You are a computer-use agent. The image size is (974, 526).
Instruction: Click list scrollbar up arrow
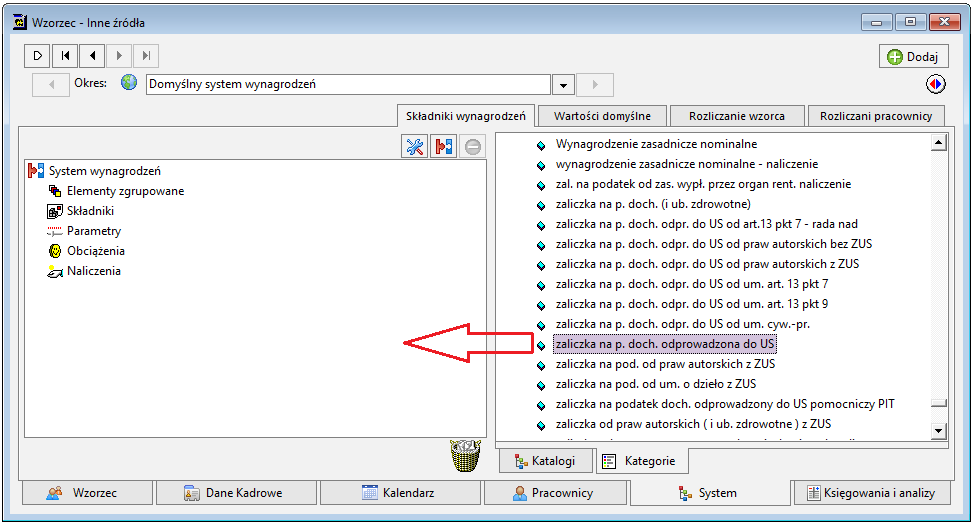939,143
